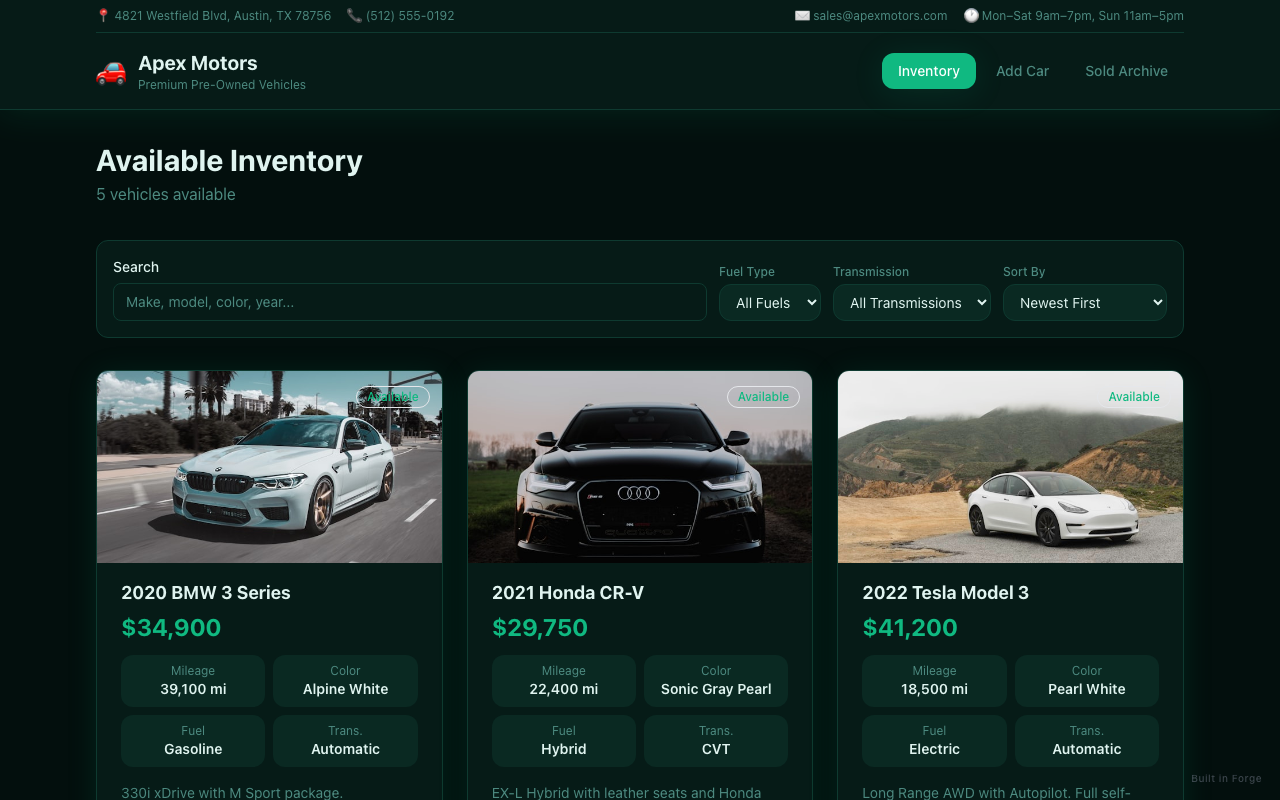
Task: Click the Available badge on Honda CR-V card
Action: 763,397
